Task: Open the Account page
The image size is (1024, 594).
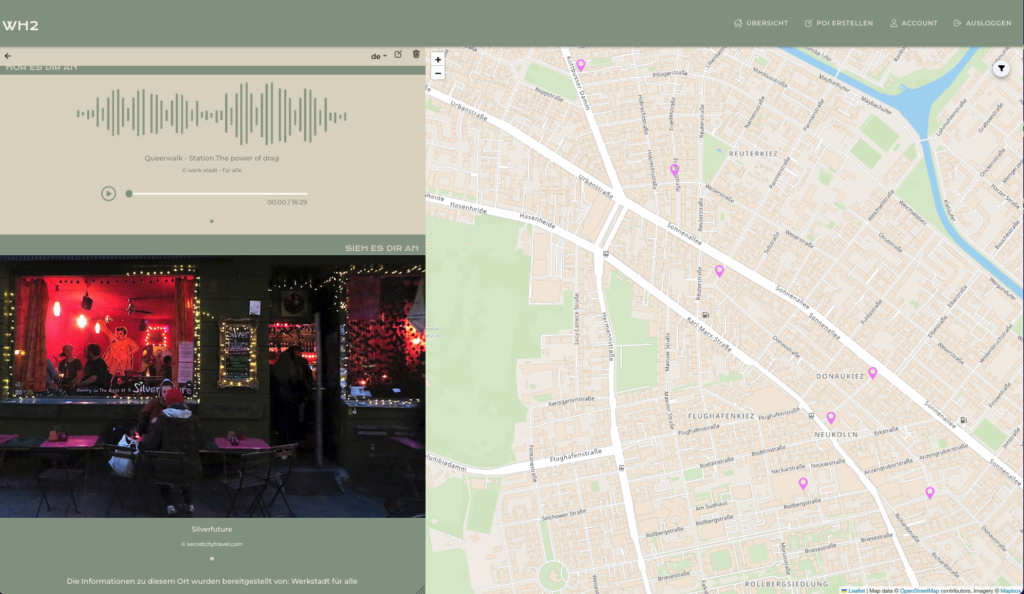Action: pyautogui.click(x=914, y=23)
